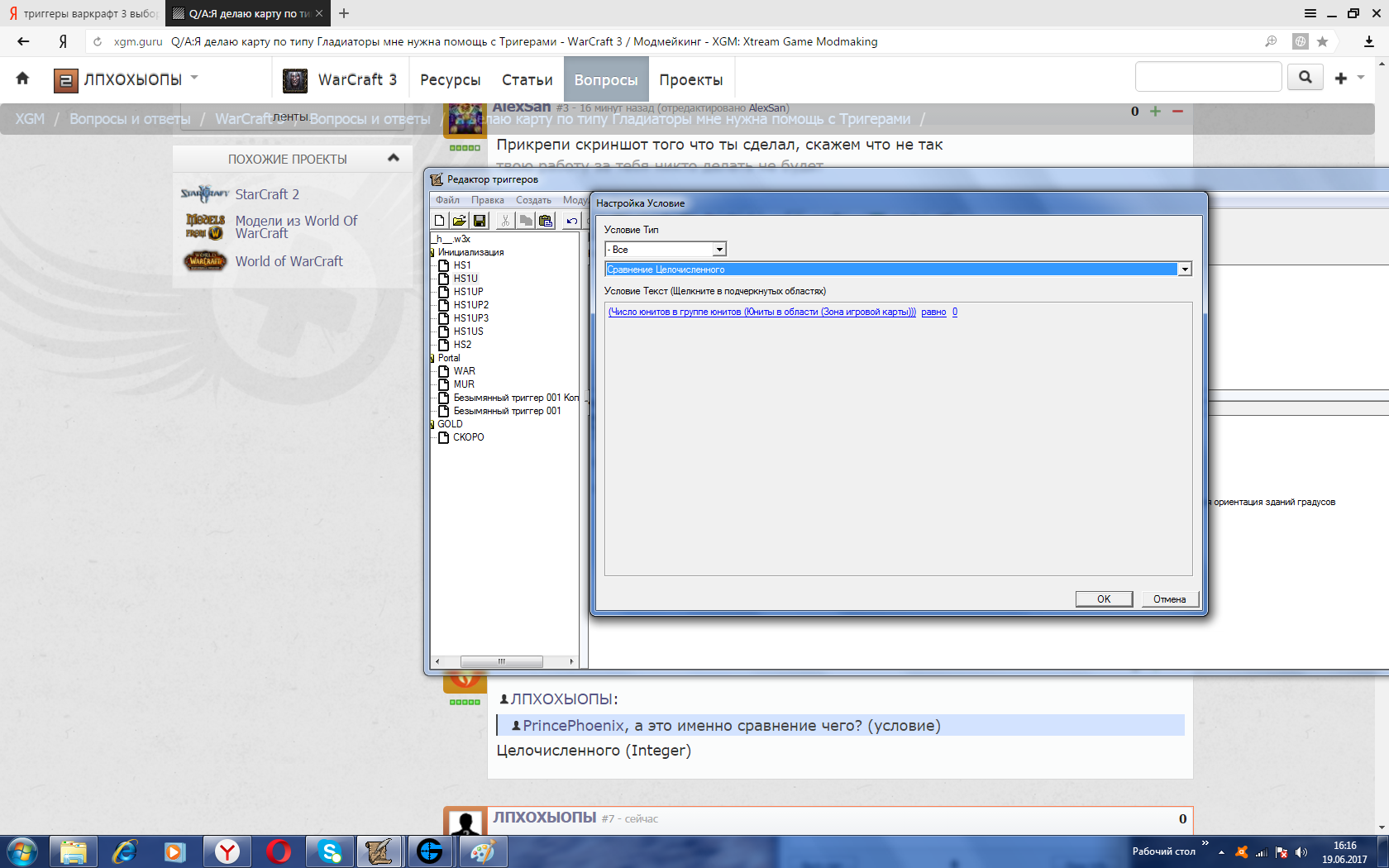Open the browser hamburger menu
The image size is (1389, 868).
[1310, 13]
